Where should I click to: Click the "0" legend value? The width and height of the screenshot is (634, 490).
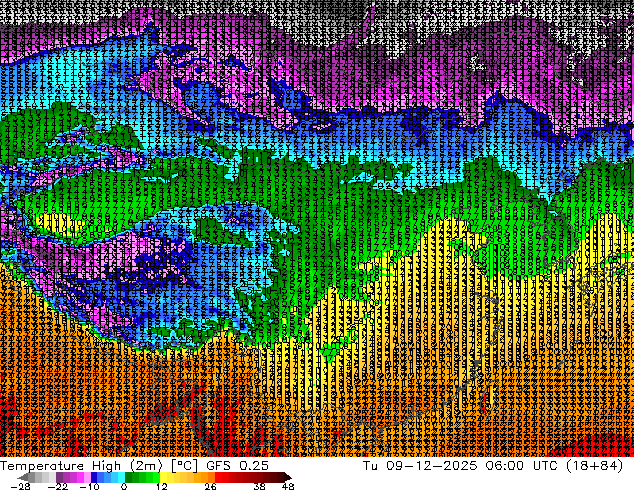(x=124, y=486)
